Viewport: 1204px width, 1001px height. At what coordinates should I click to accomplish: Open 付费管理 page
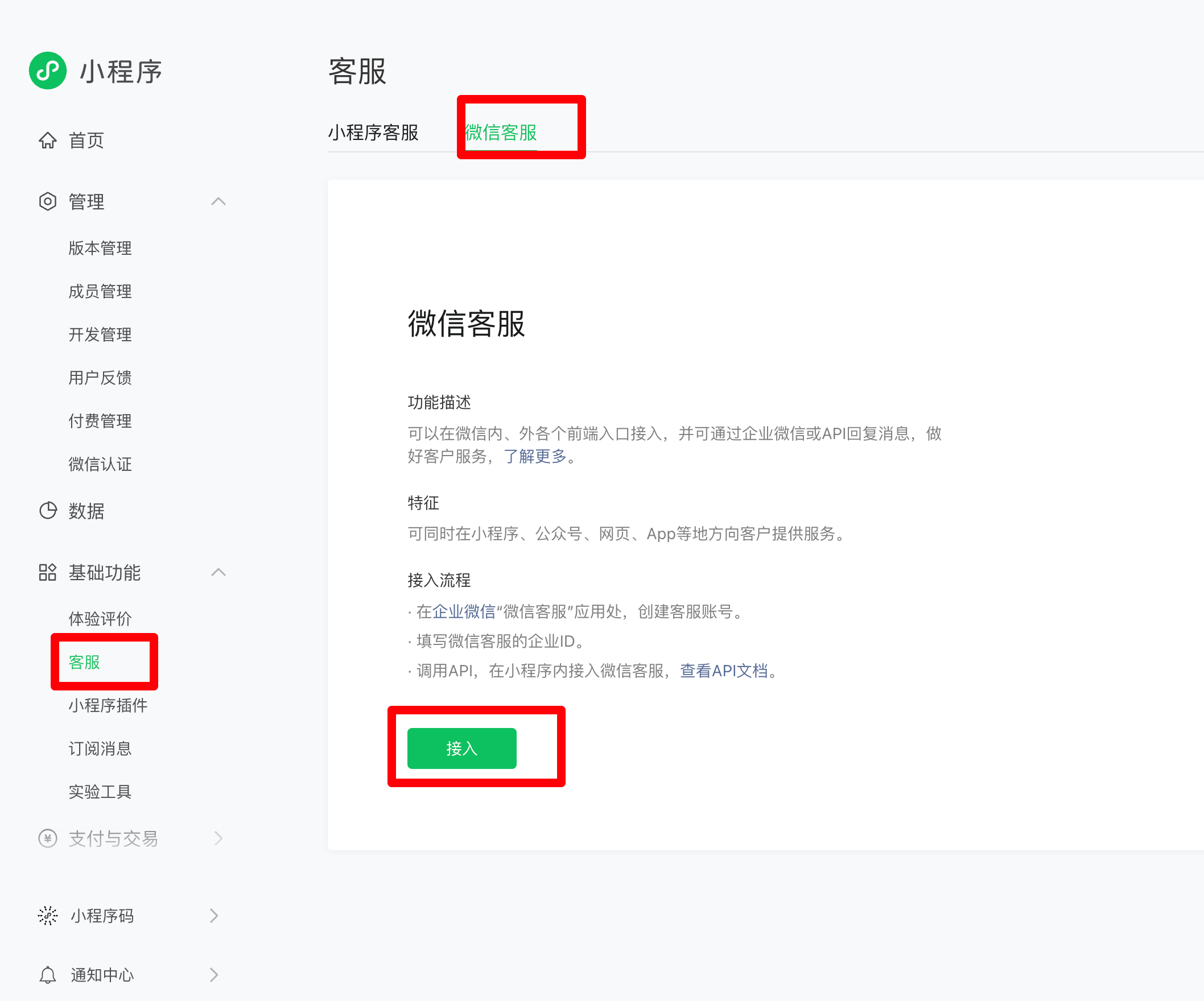tap(100, 421)
